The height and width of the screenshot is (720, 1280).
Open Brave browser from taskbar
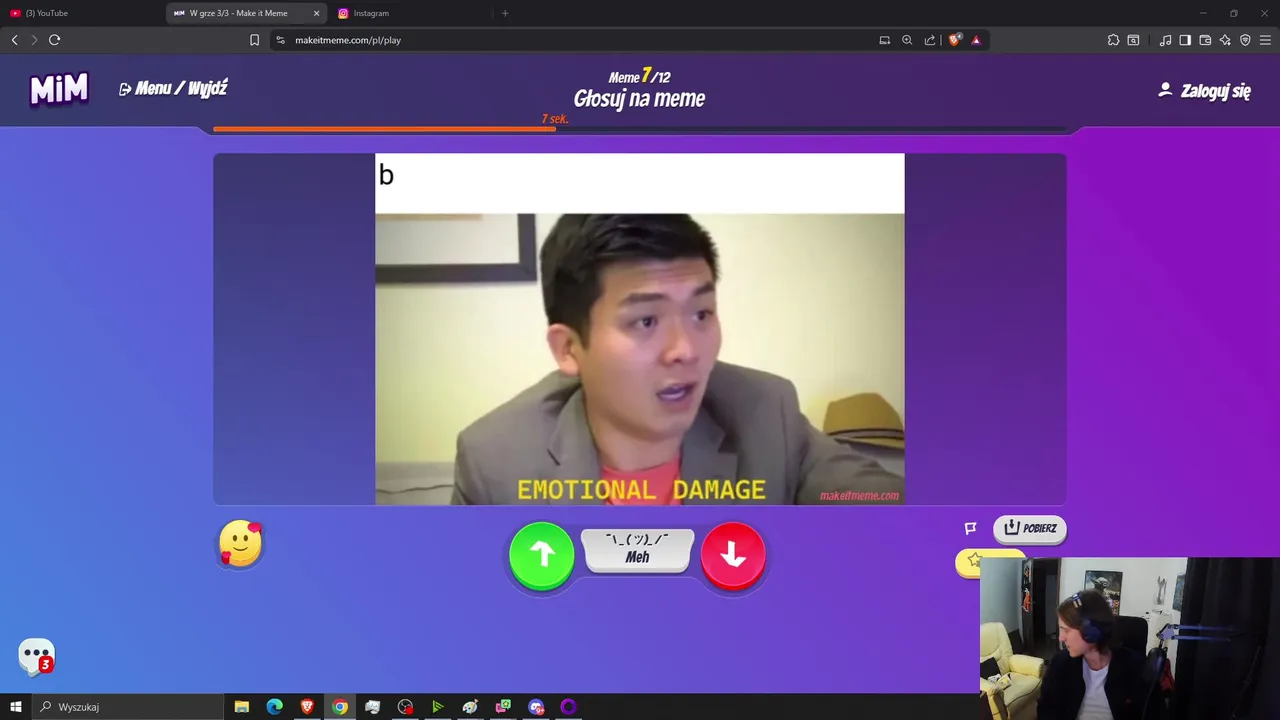click(x=307, y=707)
